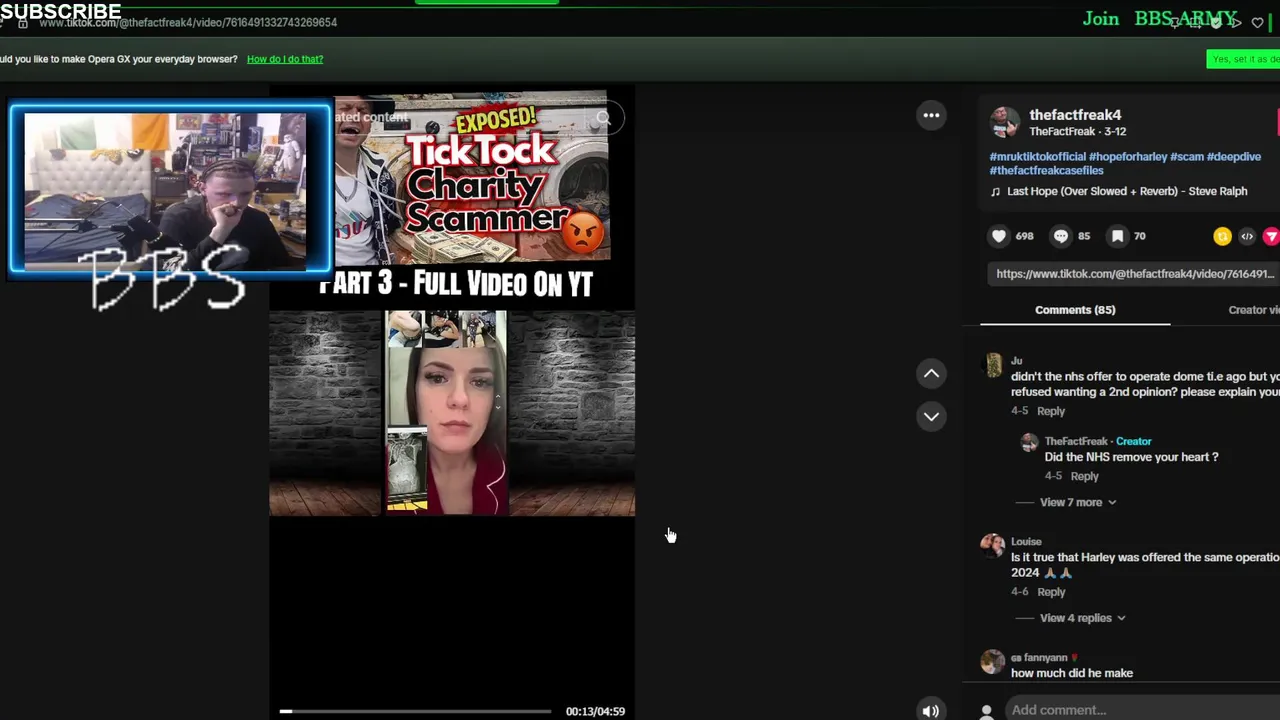1280x720 pixels.
Task: Expand View 7 more replies
Action: pyautogui.click(x=1078, y=502)
